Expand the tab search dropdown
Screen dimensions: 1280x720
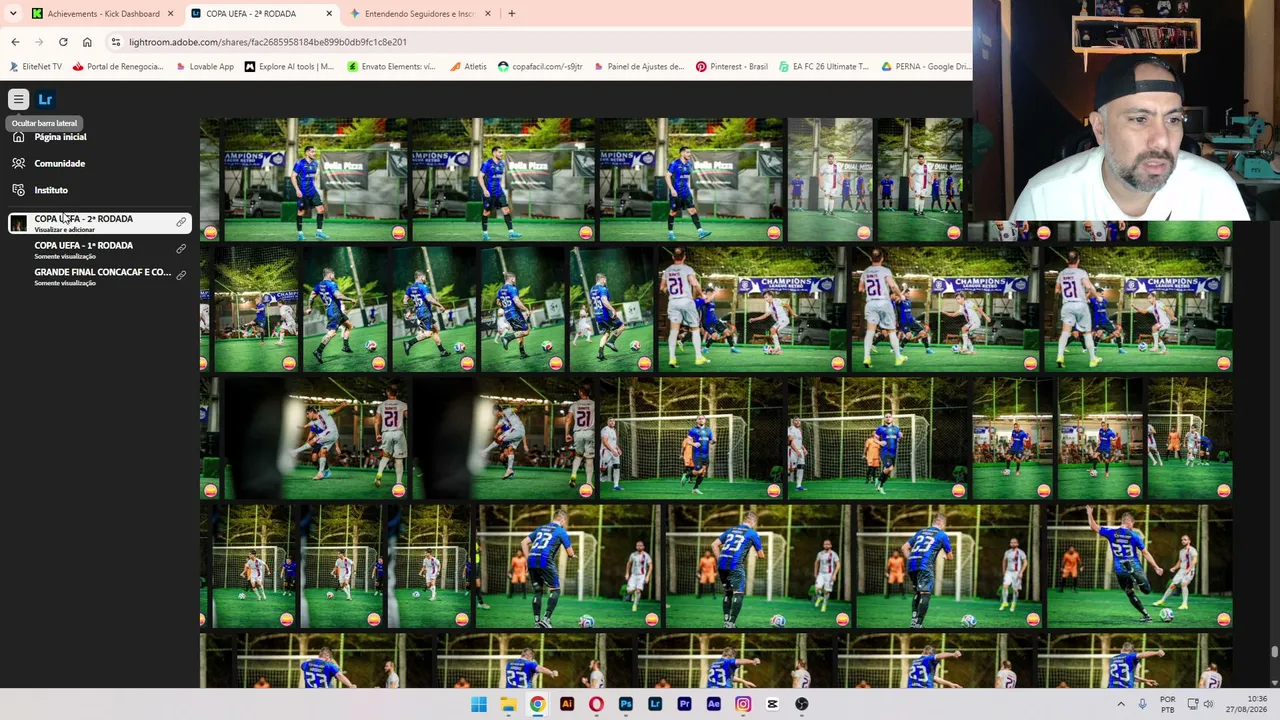point(13,14)
